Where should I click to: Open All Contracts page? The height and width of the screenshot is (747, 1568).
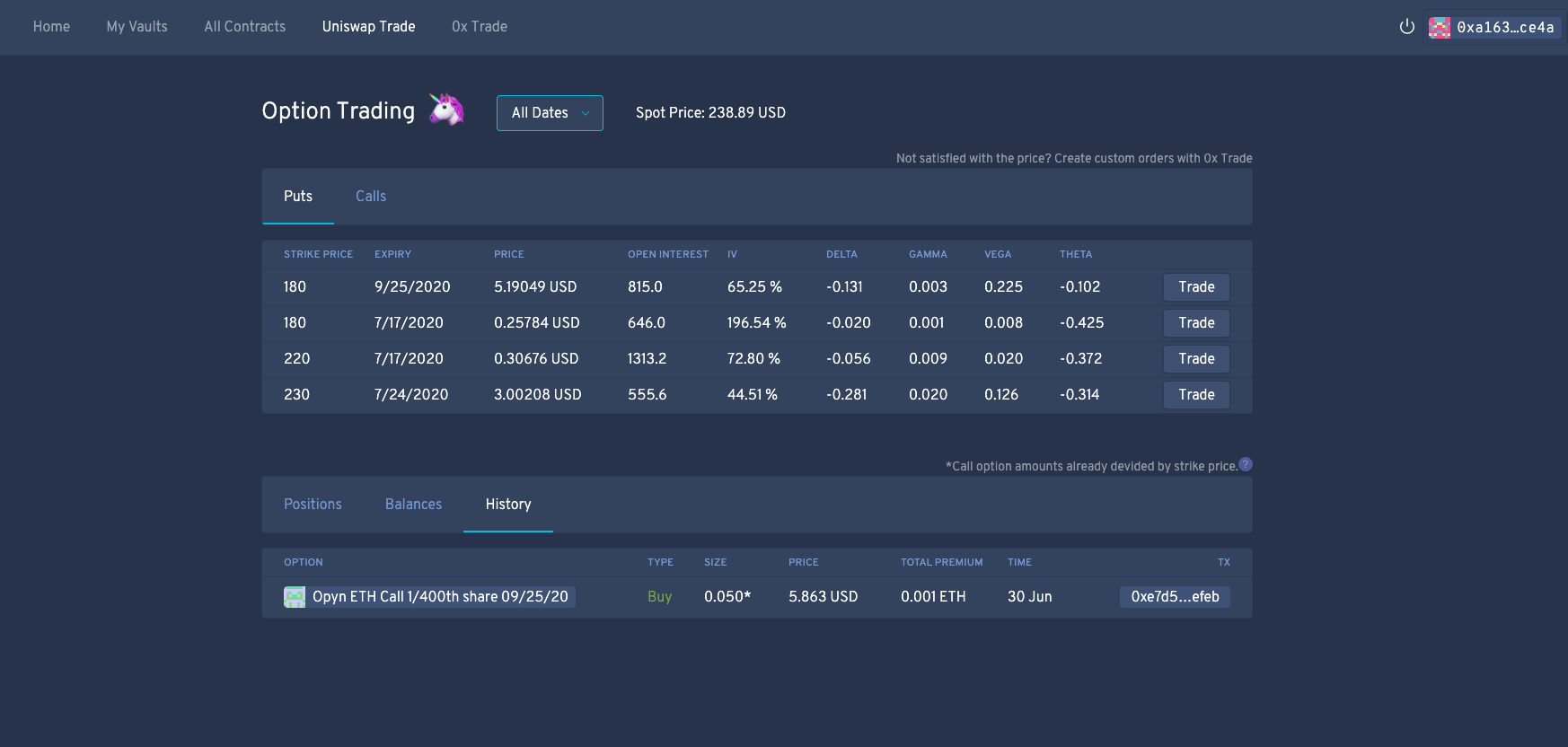[245, 27]
